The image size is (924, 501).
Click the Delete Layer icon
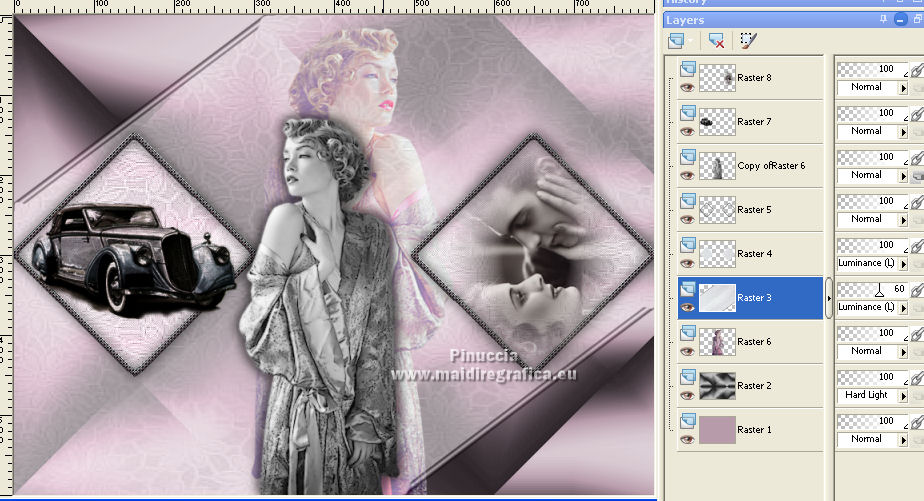tap(716, 41)
